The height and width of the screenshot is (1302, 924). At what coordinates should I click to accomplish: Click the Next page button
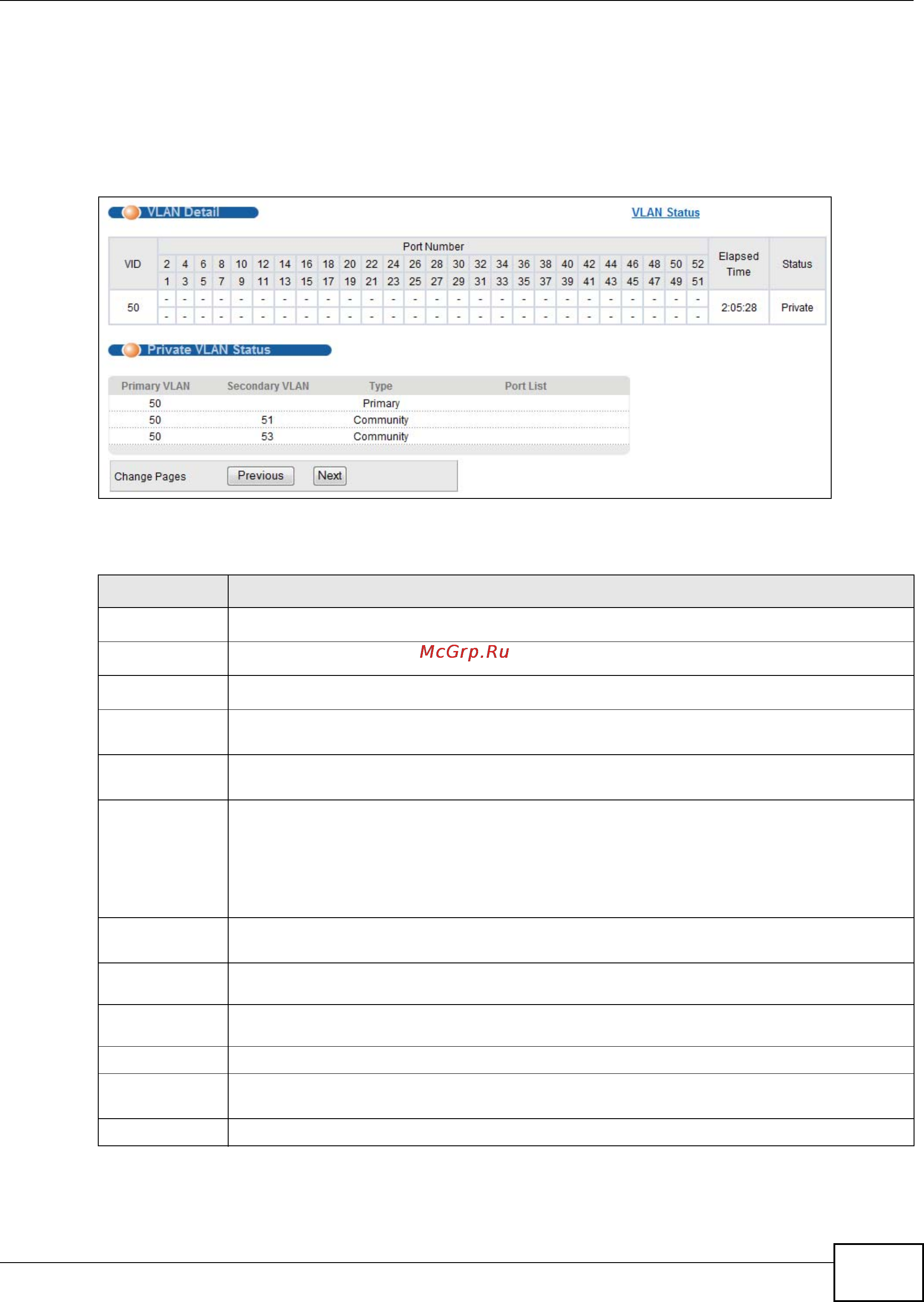pyautogui.click(x=330, y=475)
